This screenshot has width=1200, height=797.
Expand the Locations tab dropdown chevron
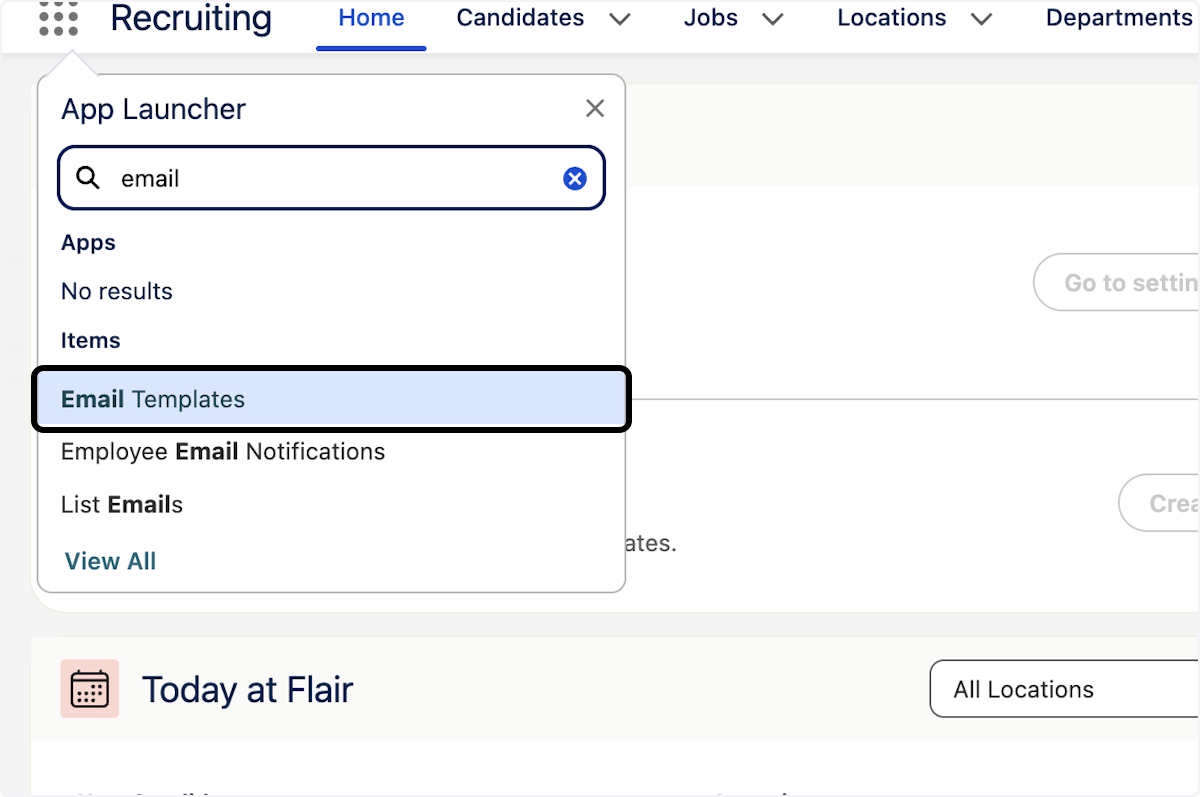[981, 19]
